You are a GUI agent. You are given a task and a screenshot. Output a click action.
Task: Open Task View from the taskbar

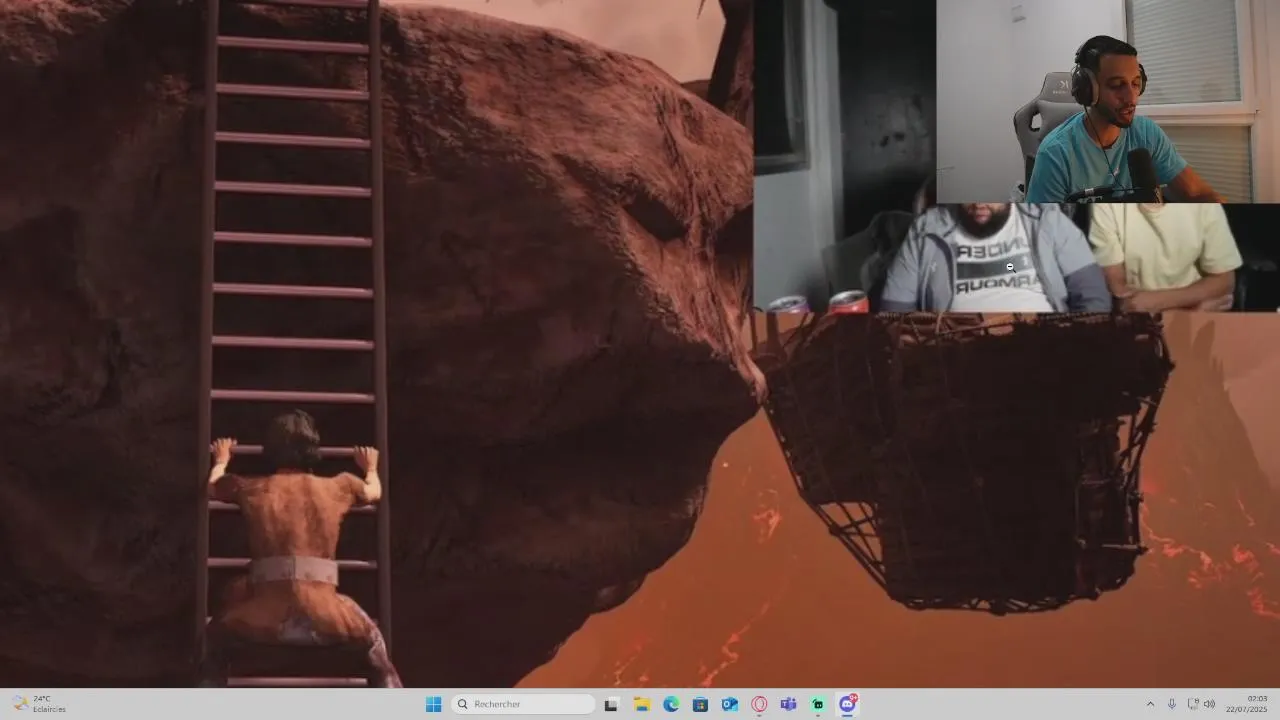coord(611,704)
